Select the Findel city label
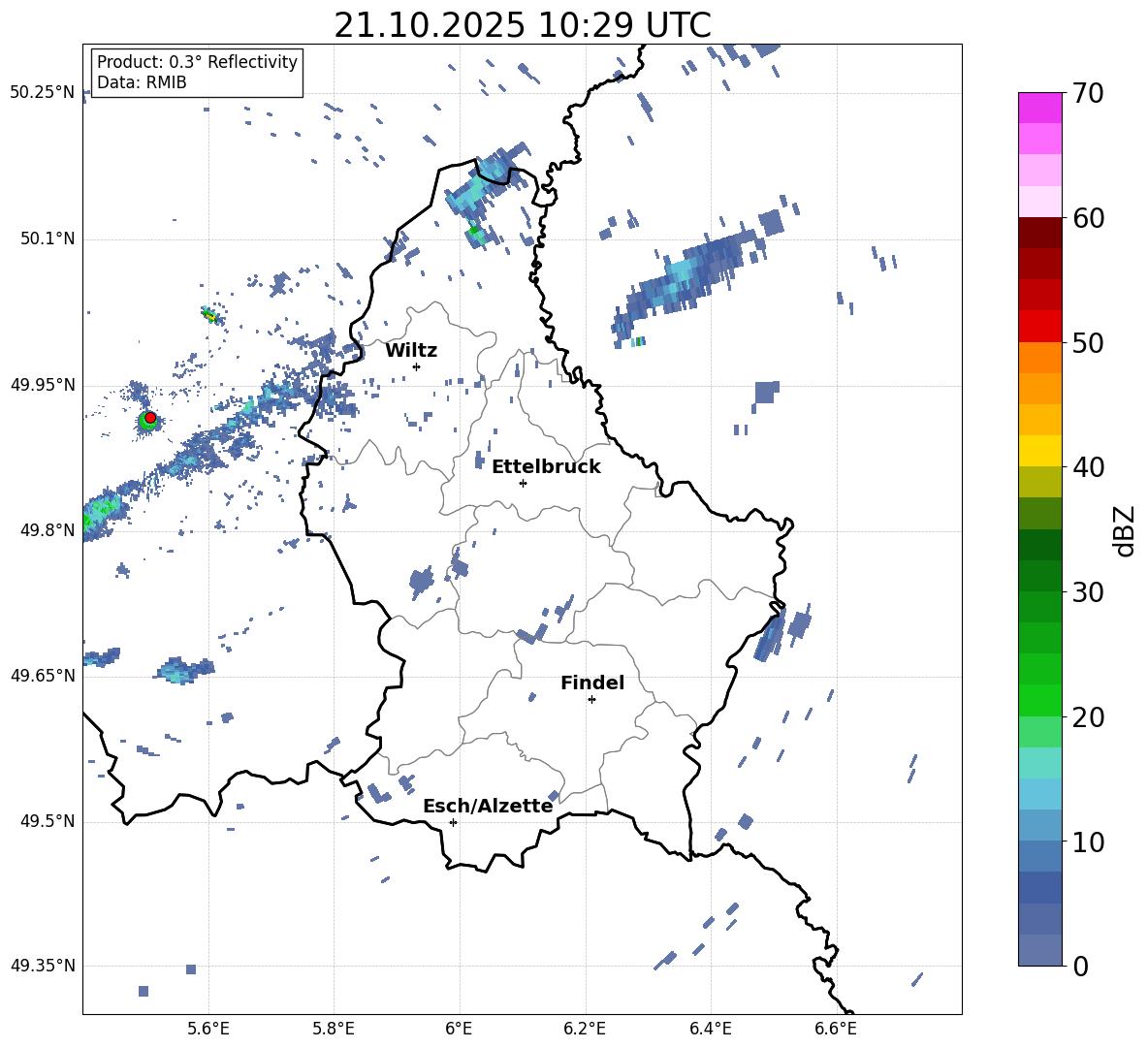Screen dimensions: 1148x1048 pyautogui.click(x=592, y=683)
